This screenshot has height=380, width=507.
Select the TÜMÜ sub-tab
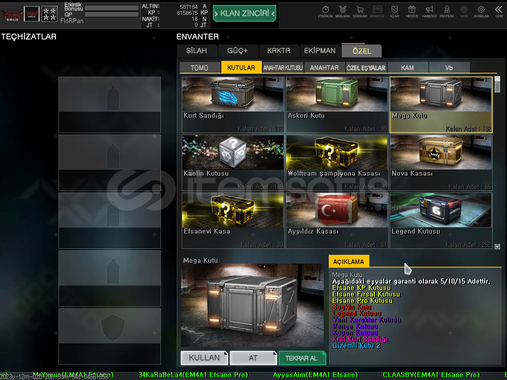pyautogui.click(x=199, y=68)
